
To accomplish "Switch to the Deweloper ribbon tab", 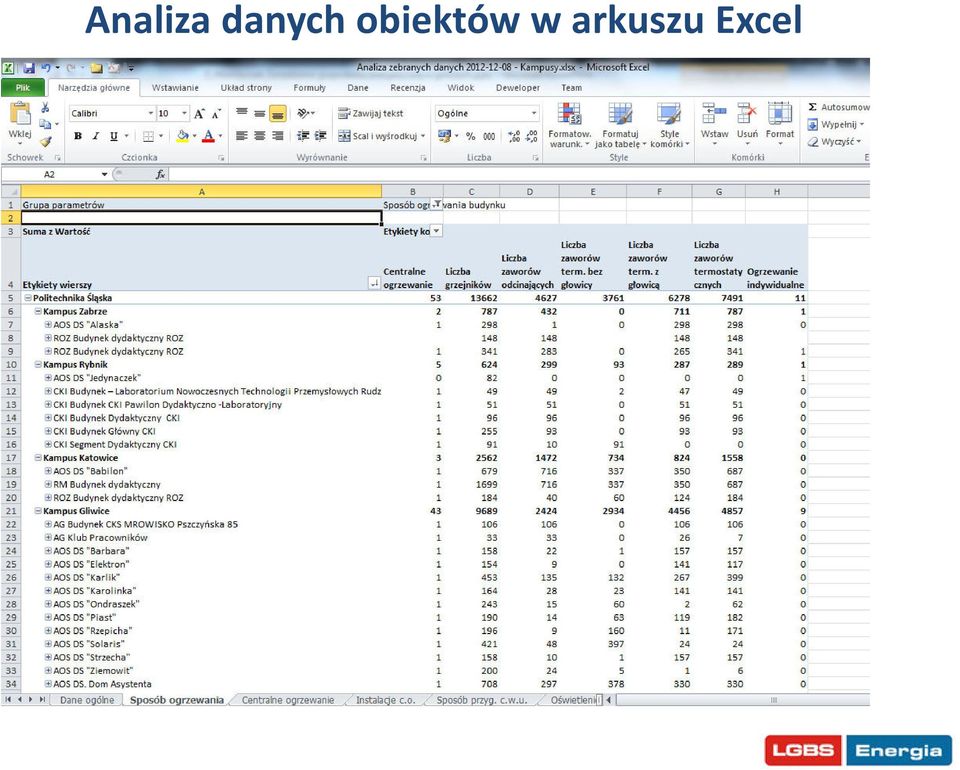I will 518,88.
